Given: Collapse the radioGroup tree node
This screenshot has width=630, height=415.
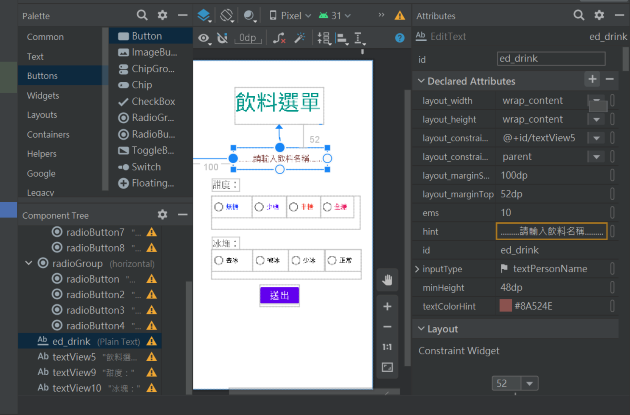Looking at the screenshot, I should coord(29,264).
